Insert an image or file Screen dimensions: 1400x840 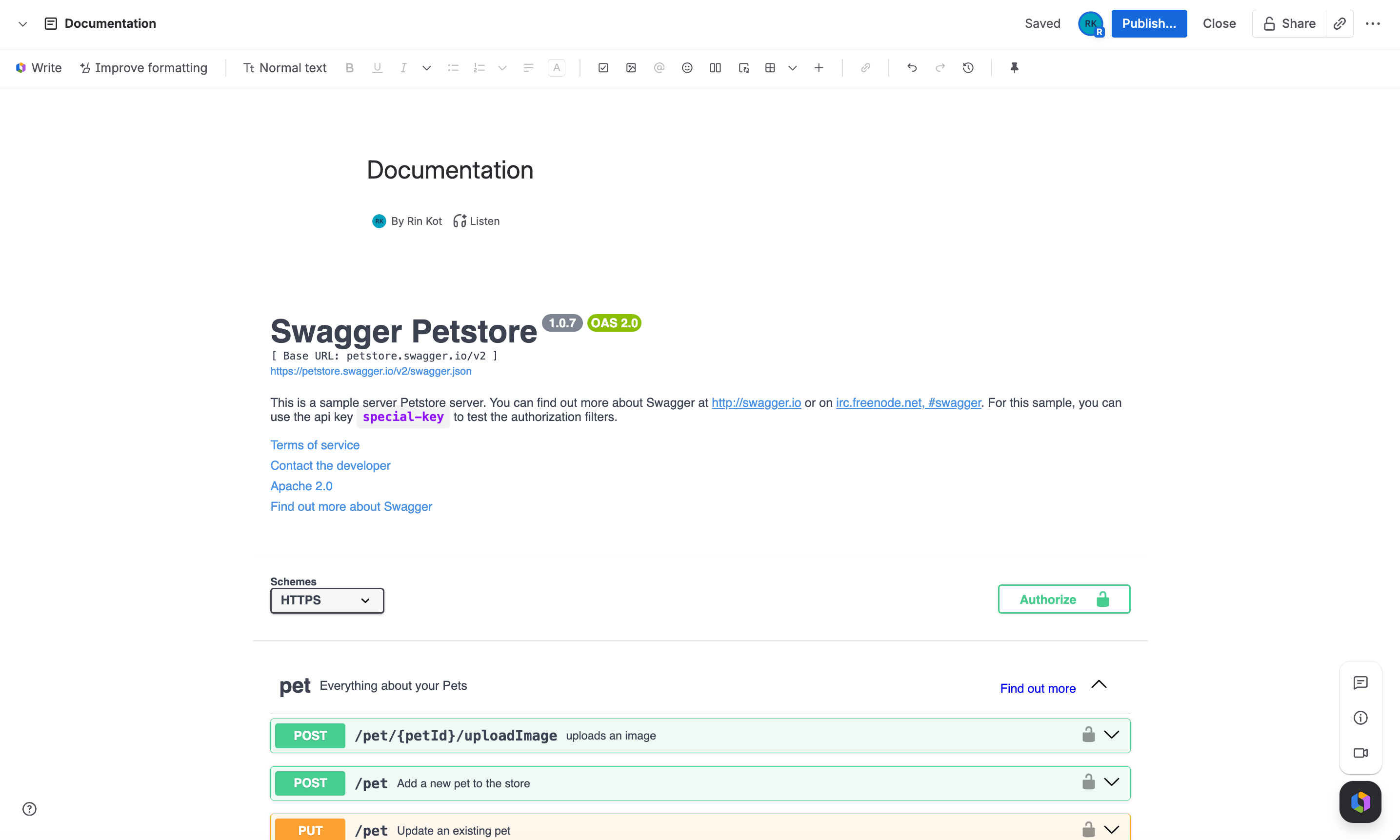click(x=631, y=68)
